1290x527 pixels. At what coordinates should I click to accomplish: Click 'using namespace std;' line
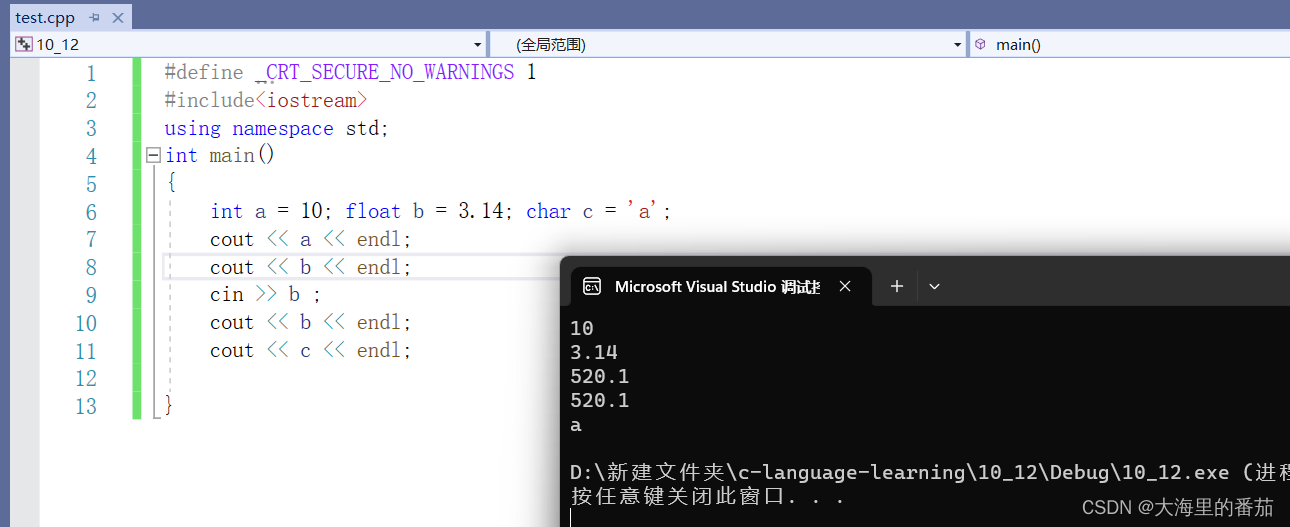tap(276, 129)
